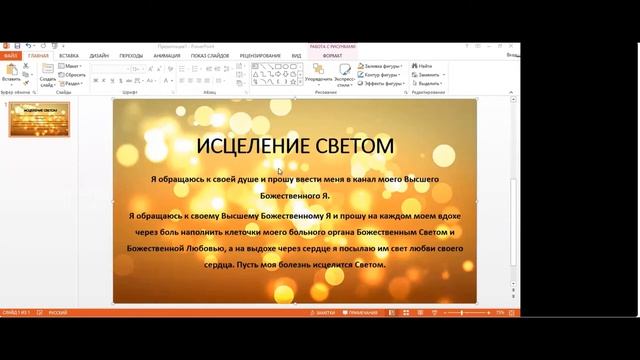Open the font color dropdown arrow
This screenshot has height=360, width=640.
coord(172,81)
